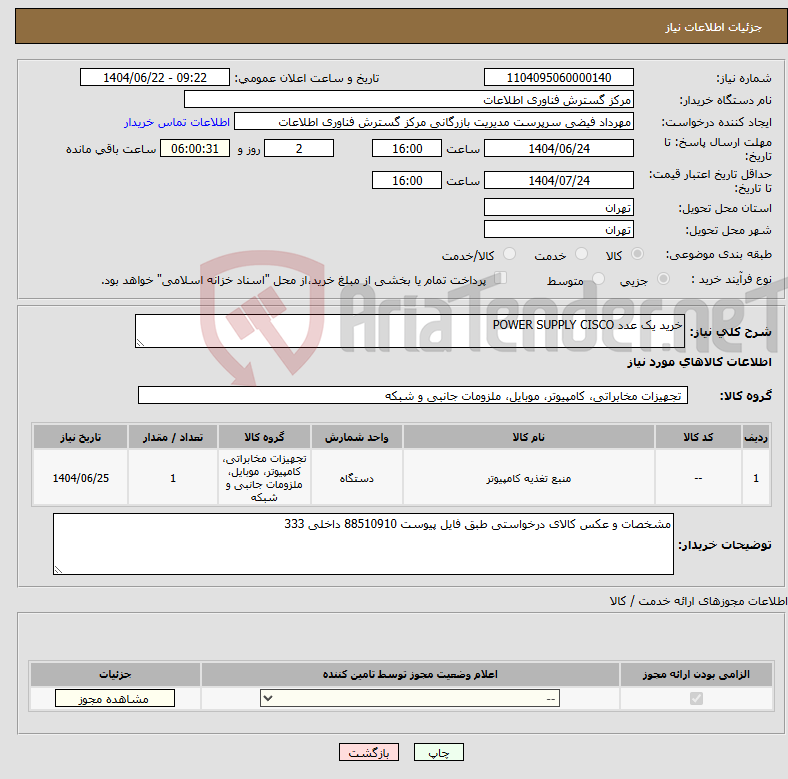Click the واحد شمارش column header
The width and height of the screenshot is (788, 779).
point(356,437)
